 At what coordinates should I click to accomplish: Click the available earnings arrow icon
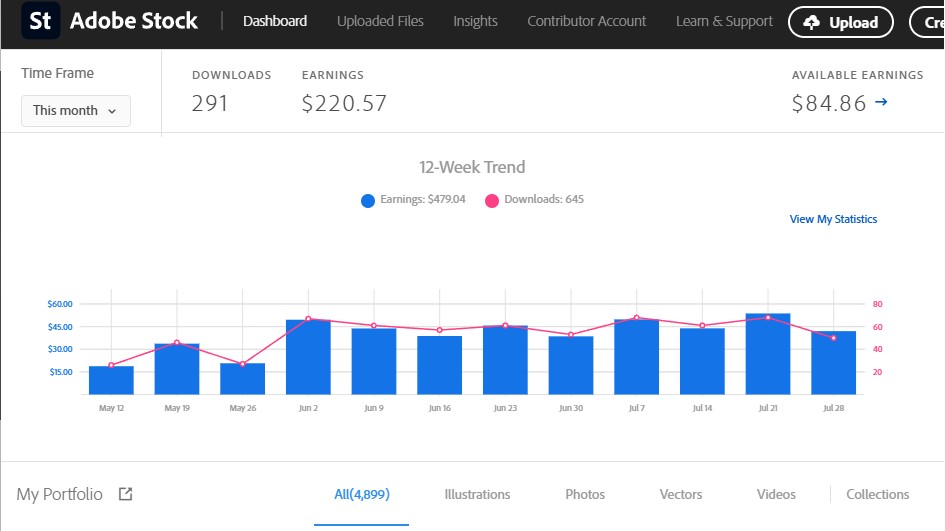881,102
